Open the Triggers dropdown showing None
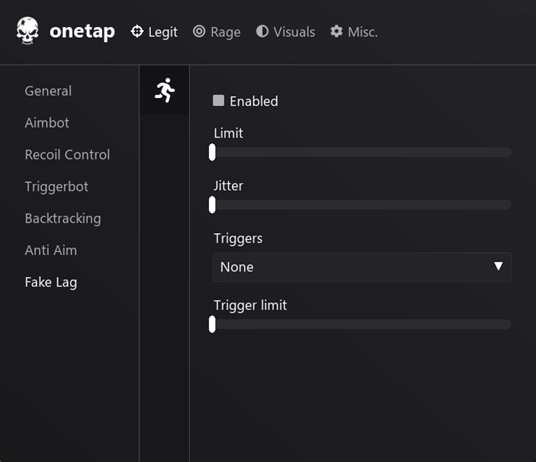This screenshot has width=536, height=462. point(362,267)
